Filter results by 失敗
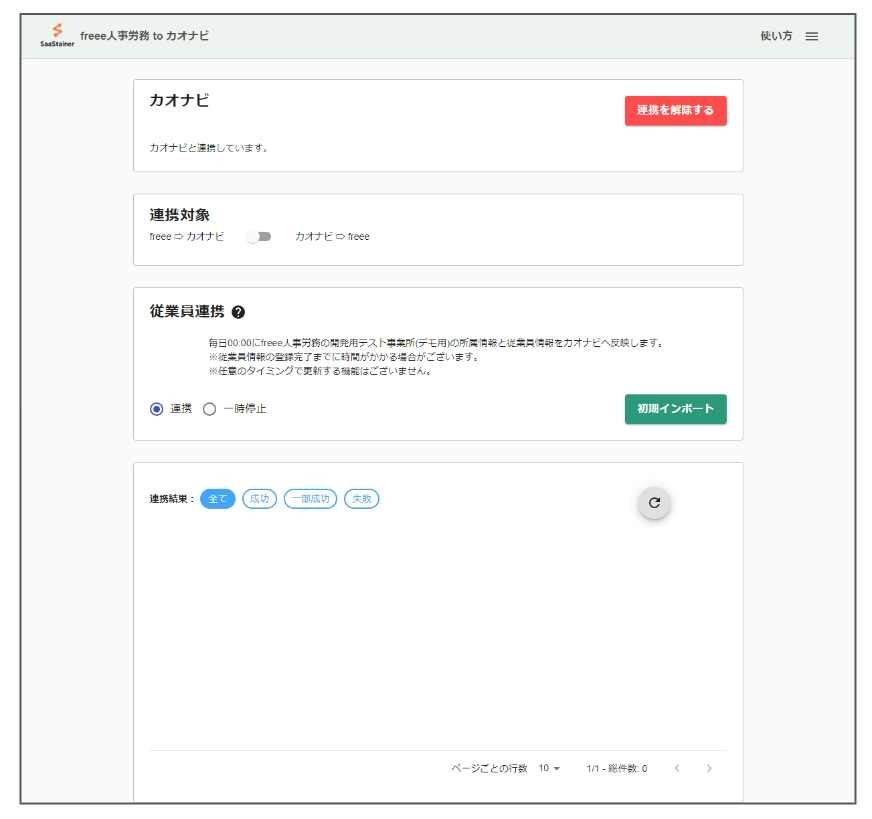 click(x=361, y=499)
